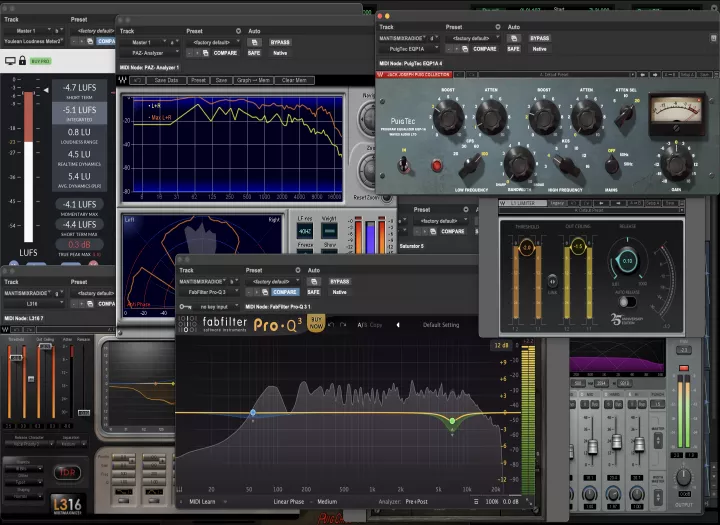Click the target window icon in PuigTec header
The image size is (720, 525).
713,38
